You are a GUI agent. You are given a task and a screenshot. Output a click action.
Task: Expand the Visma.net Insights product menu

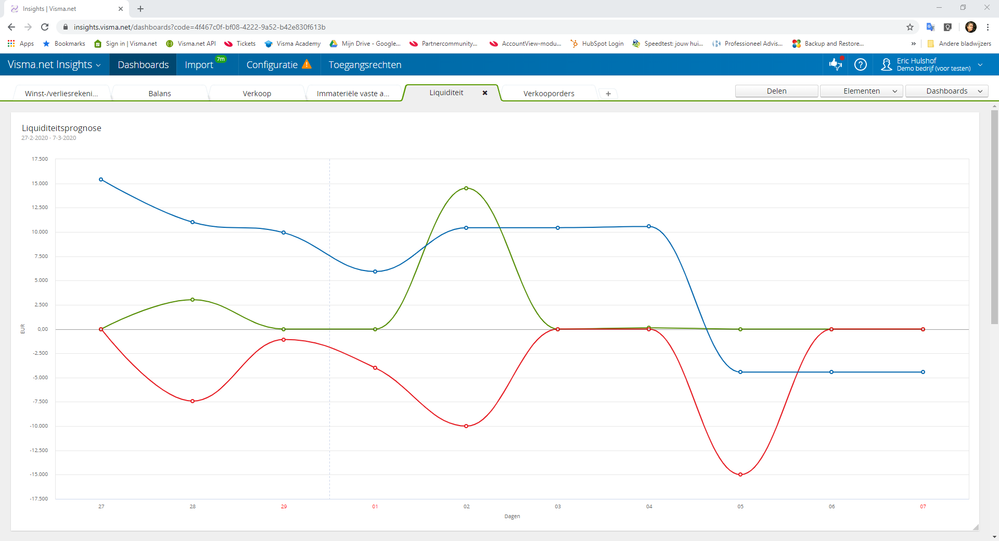point(54,64)
